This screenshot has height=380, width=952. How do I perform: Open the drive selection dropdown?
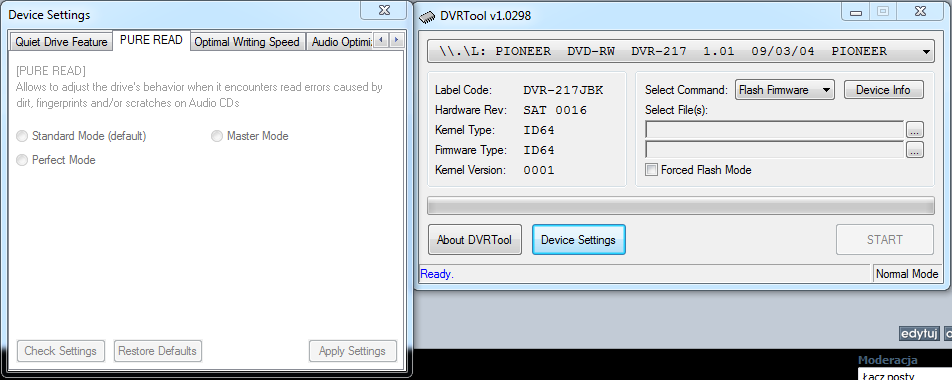[x=681, y=52]
